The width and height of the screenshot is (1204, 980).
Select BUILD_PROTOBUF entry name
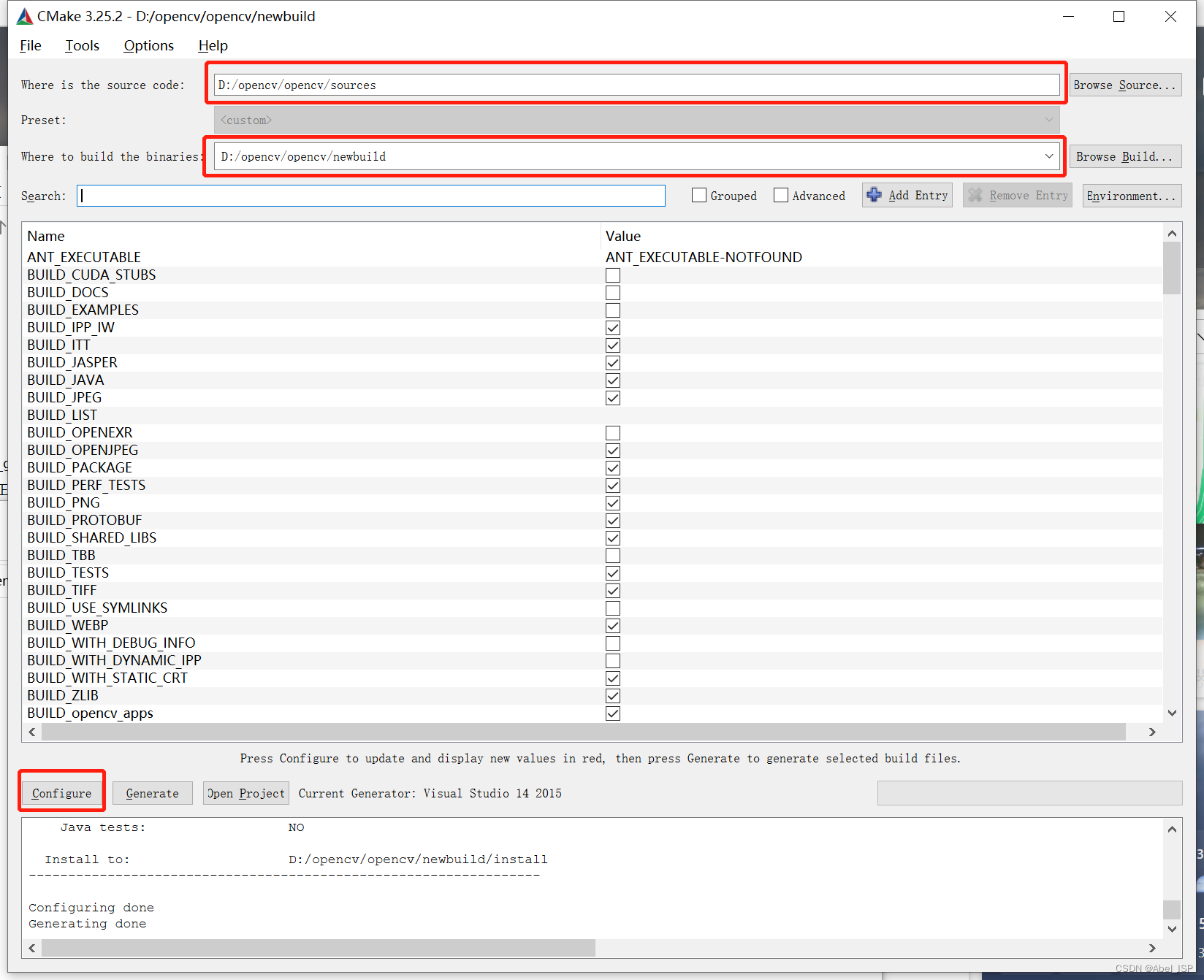click(x=85, y=520)
